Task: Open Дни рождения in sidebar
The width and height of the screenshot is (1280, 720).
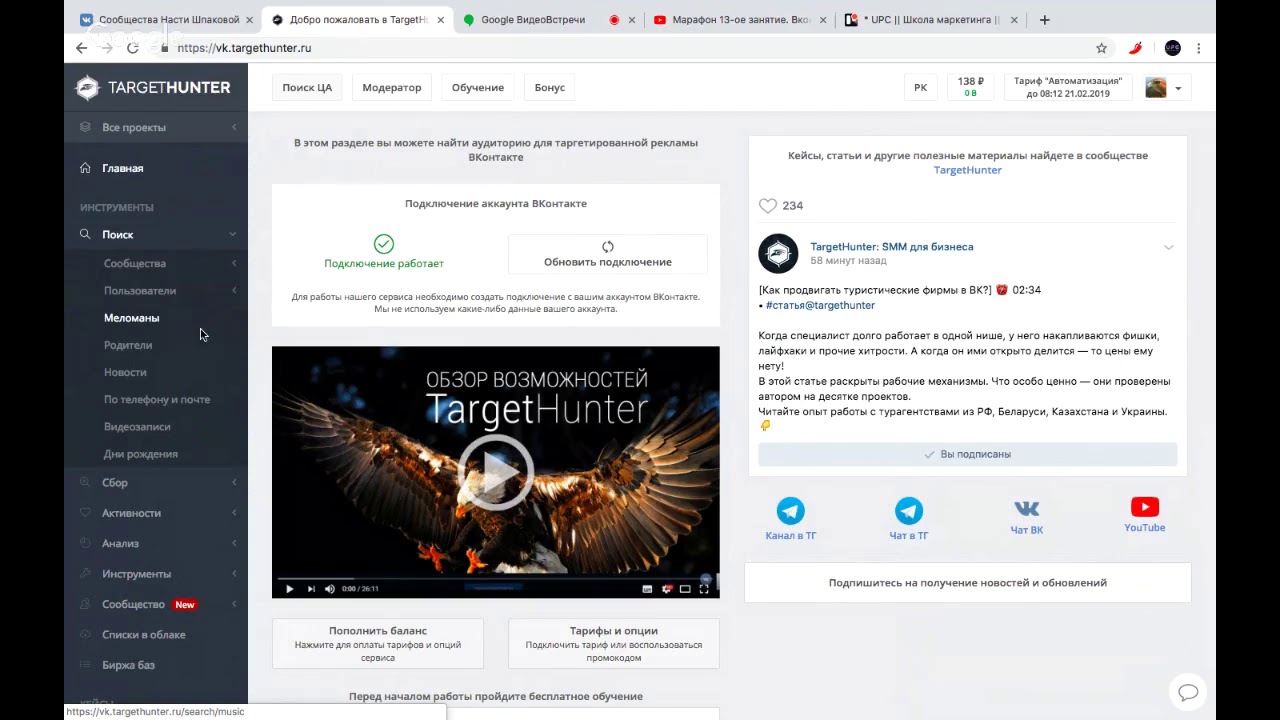Action: [x=141, y=454]
